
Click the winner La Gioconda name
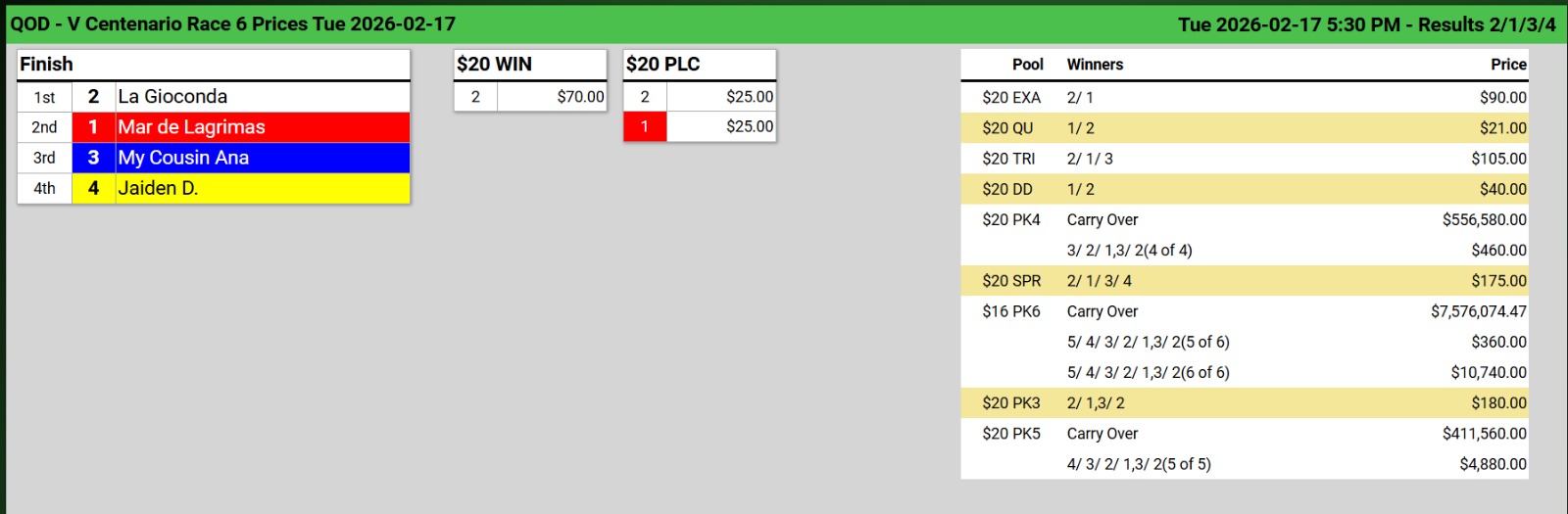[172, 97]
